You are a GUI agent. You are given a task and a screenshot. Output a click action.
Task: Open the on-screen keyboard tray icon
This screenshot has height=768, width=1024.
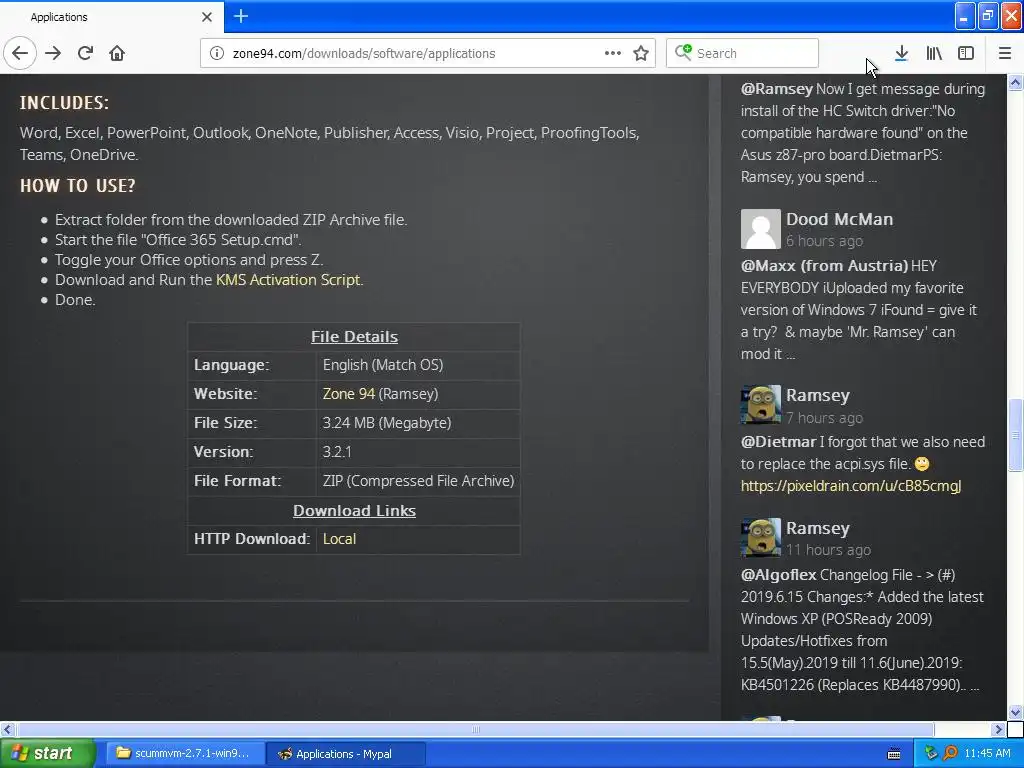point(894,754)
